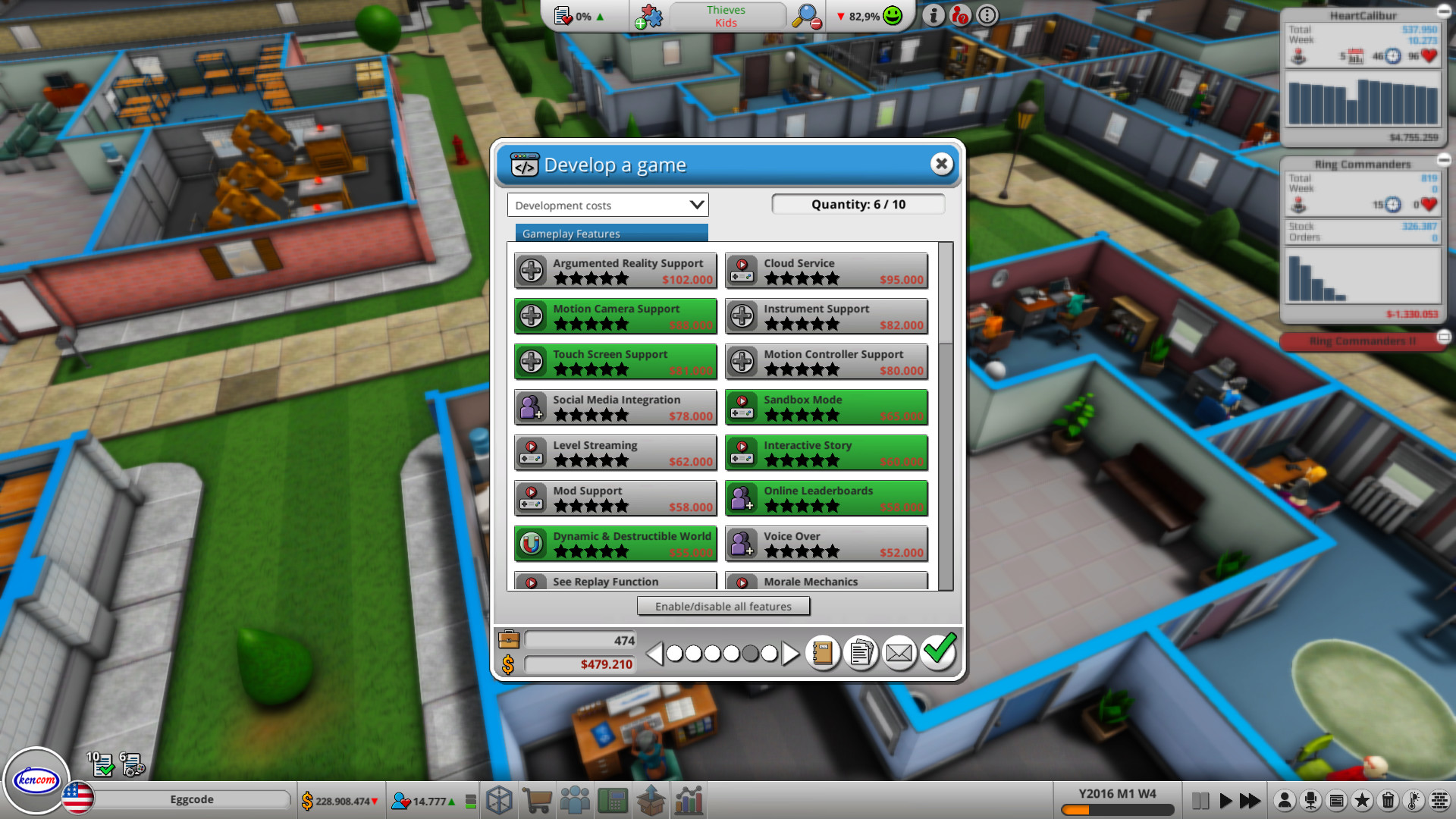Click the copy/duplicate document icon
Screen dimensions: 1456x819
pyautogui.click(x=861, y=652)
